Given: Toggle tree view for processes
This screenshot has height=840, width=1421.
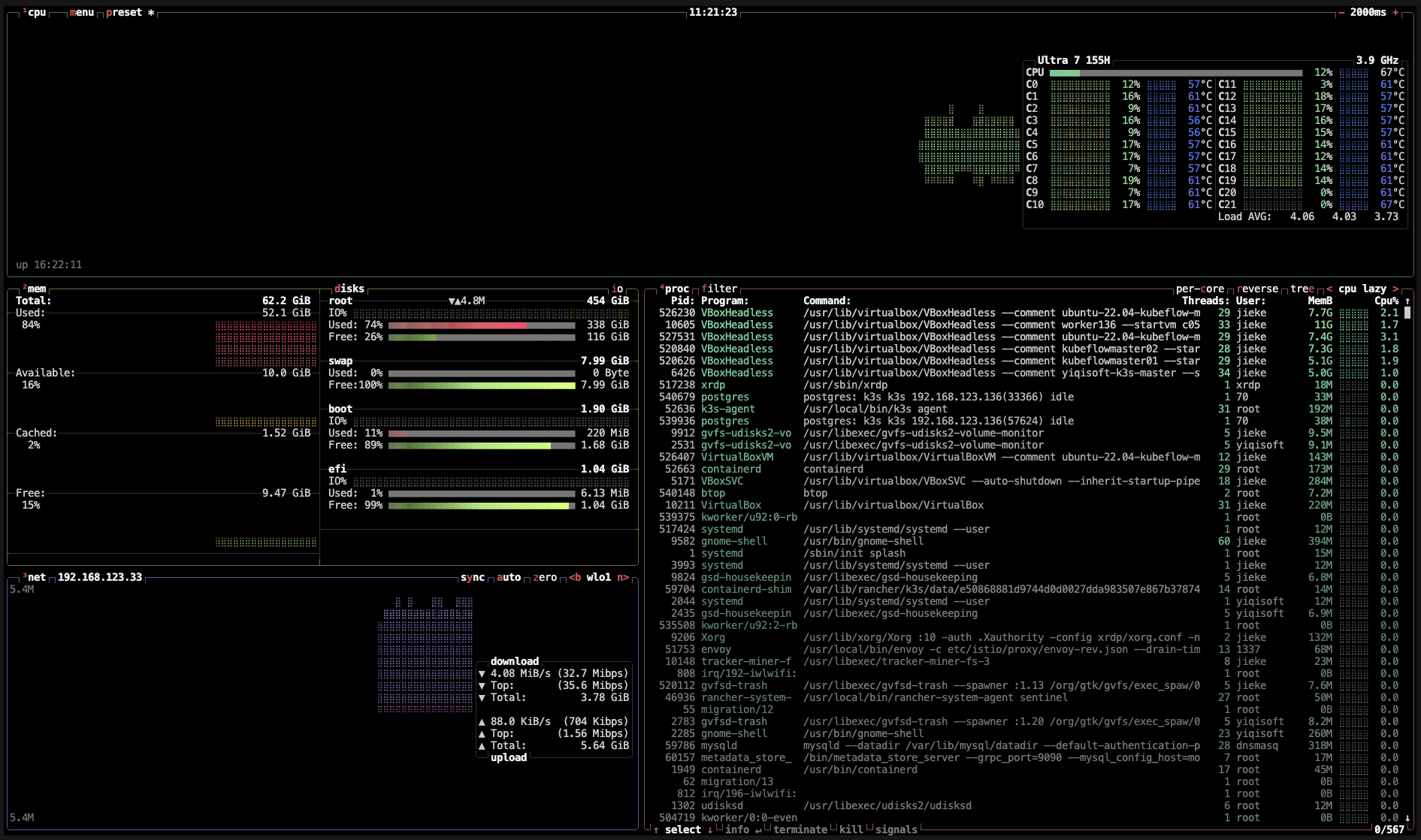Looking at the screenshot, I should pos(1302,289).
